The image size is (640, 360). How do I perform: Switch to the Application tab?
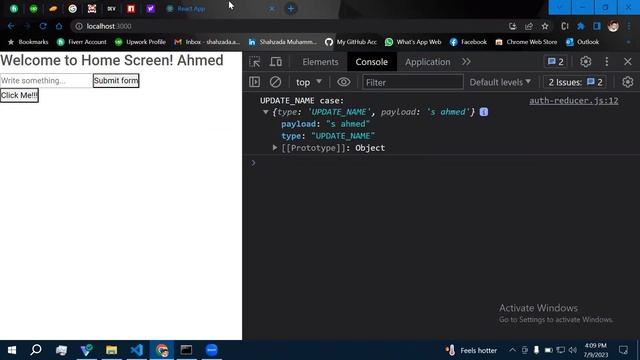(427, 62)
